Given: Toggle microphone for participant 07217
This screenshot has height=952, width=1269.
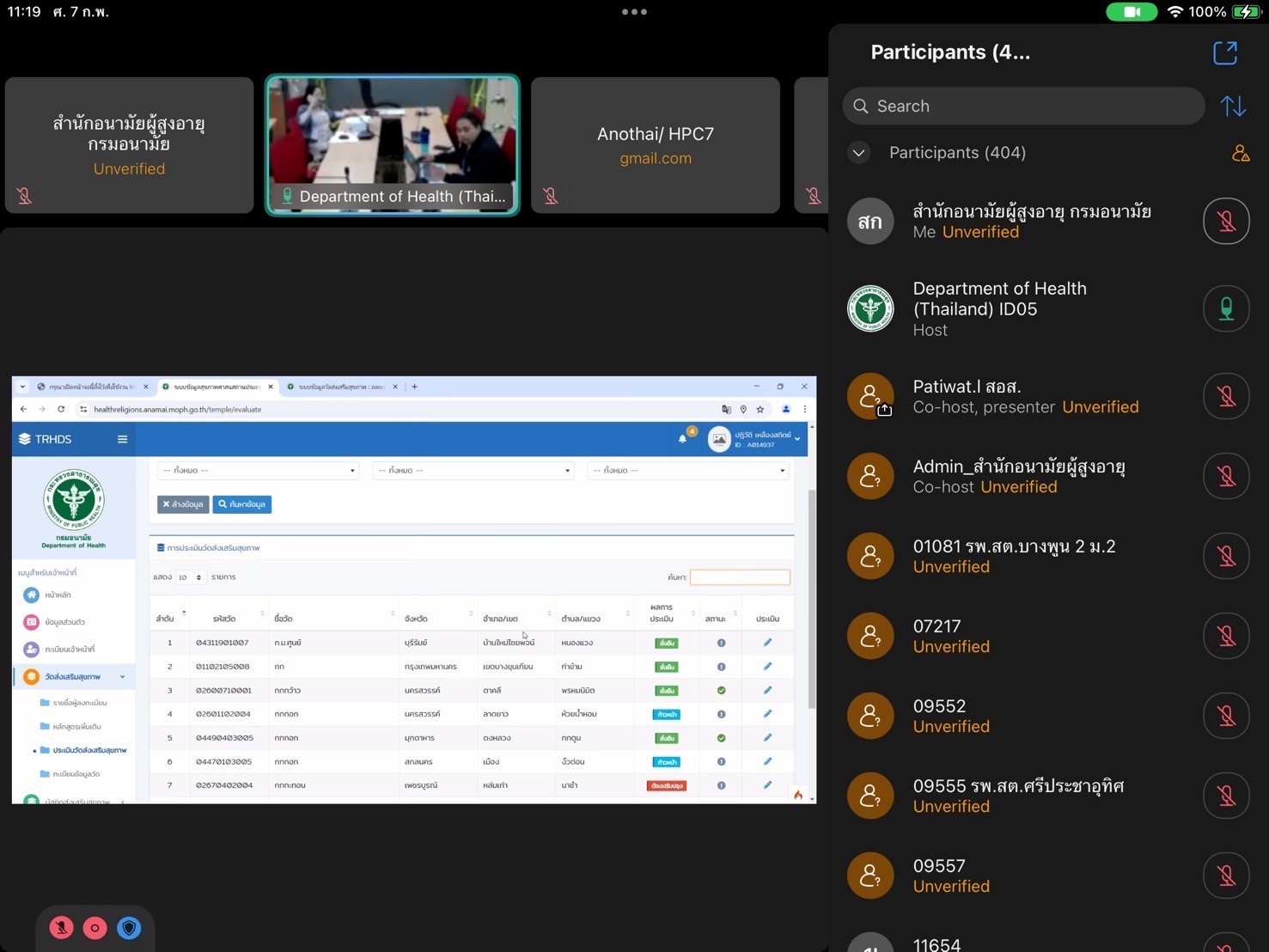Looking at the screenshot, I should coord(1226,637).
